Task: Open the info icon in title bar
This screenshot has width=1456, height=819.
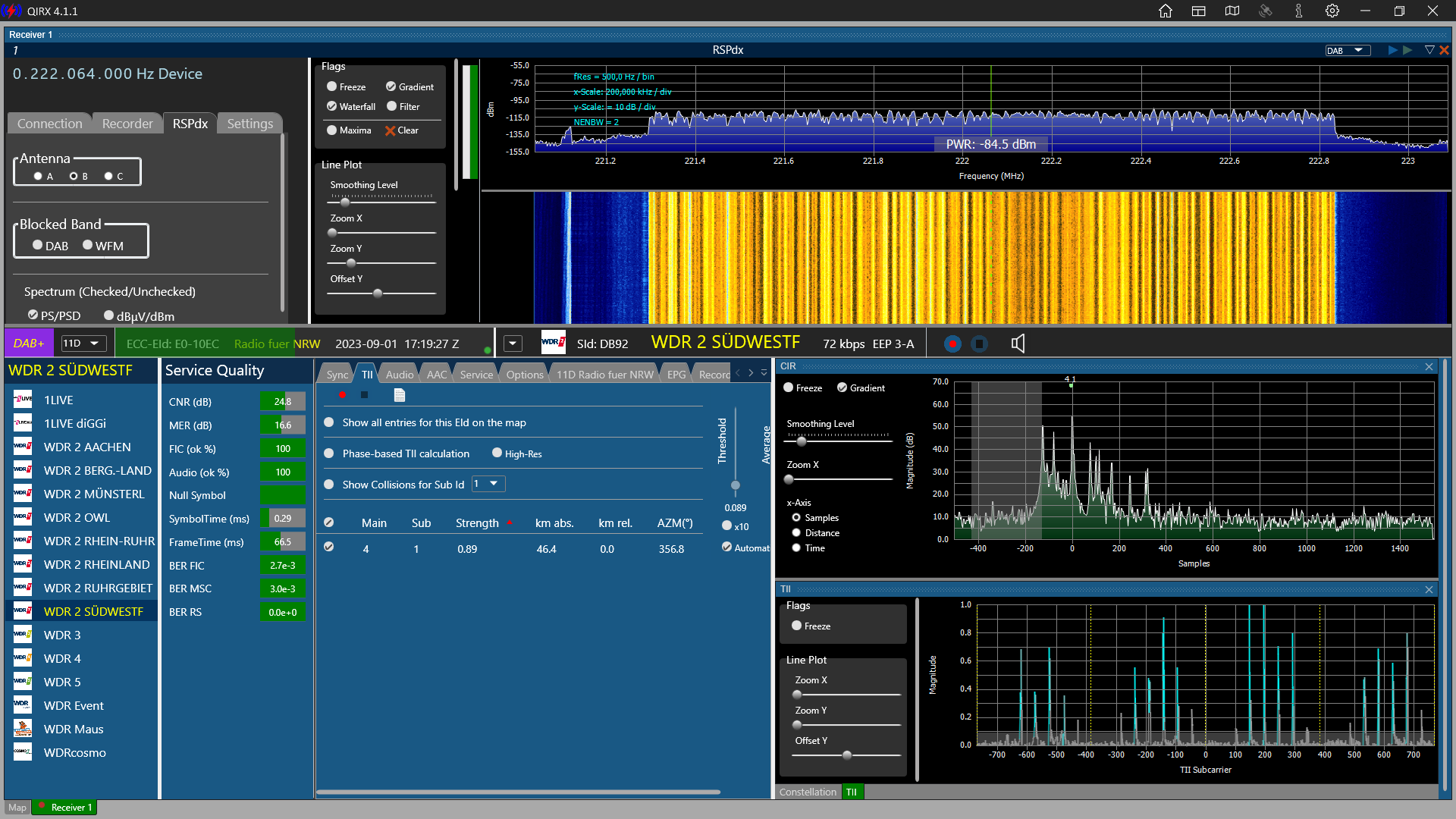Action: point(1299,11)
